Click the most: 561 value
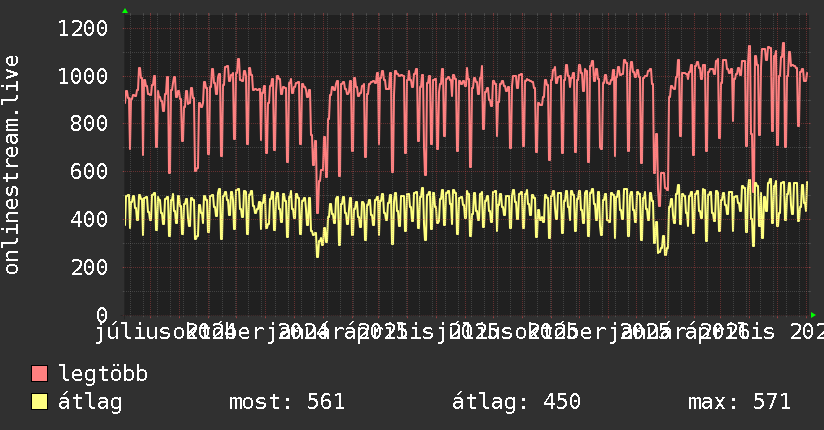The image size is (824, 430). point(287,402)
